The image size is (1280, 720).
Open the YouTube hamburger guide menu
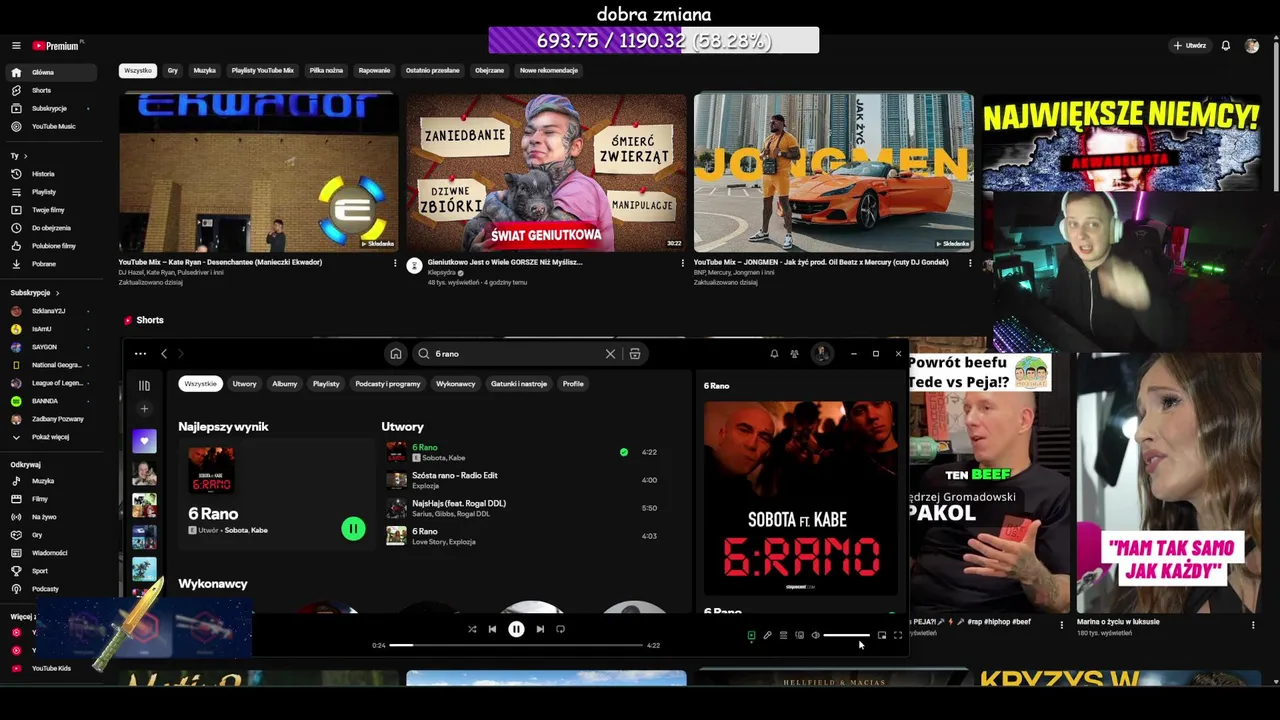(x=16, y=46)
